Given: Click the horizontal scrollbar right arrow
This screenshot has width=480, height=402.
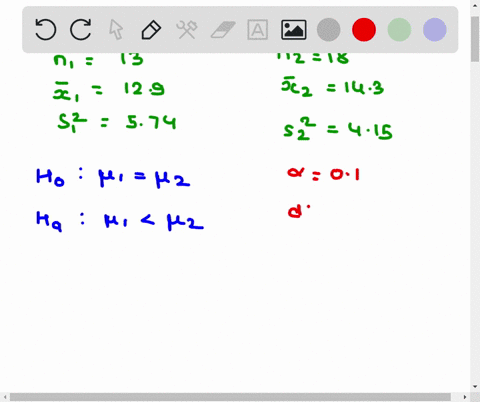Looking at the screenshot, I should tap(465, 397).
